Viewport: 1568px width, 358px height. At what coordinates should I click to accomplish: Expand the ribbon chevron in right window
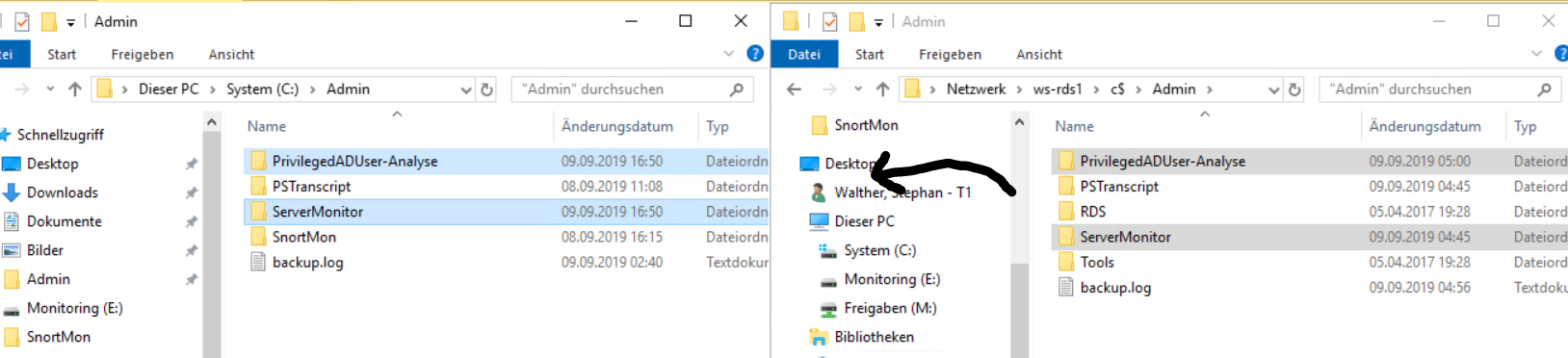pos(1536,54)
